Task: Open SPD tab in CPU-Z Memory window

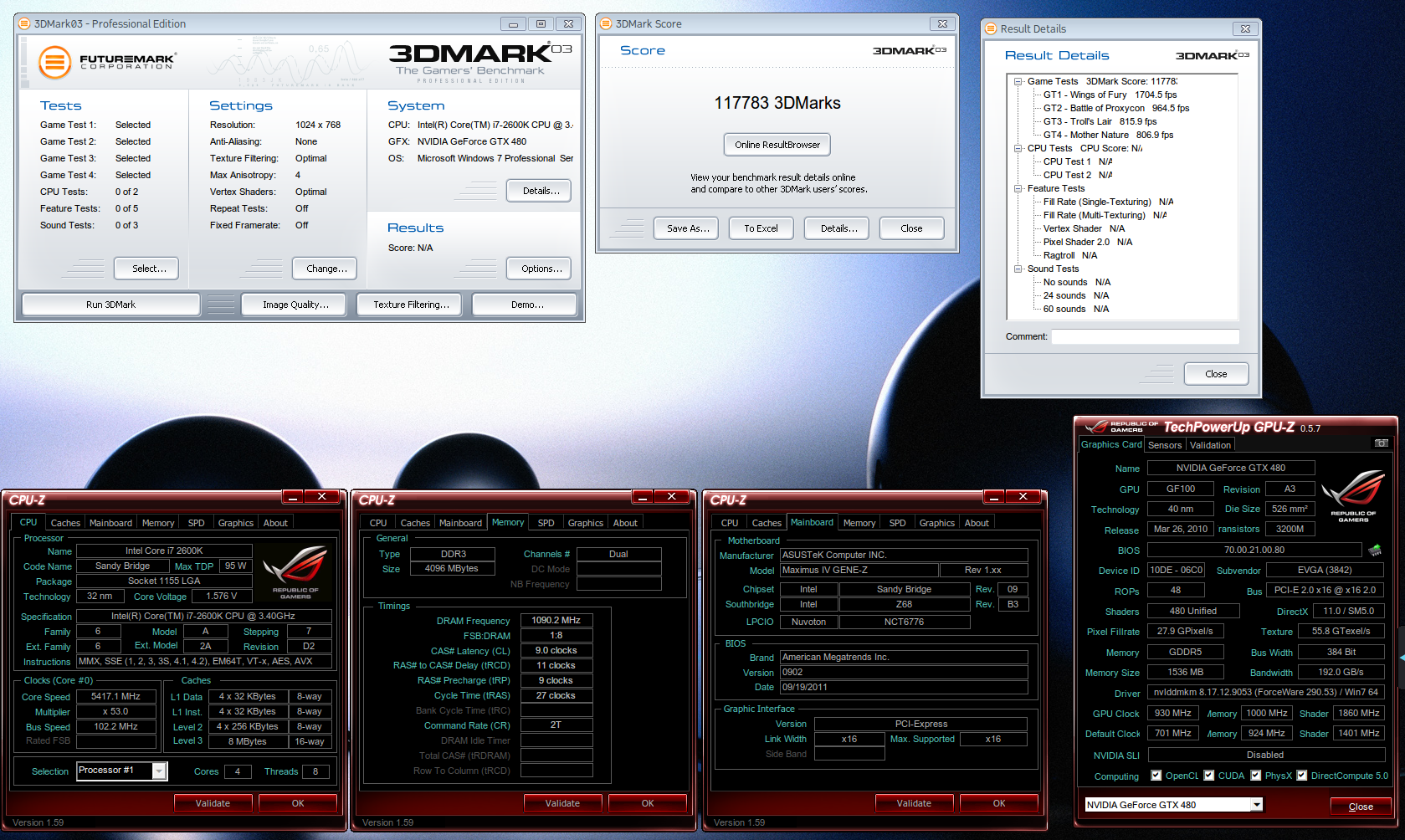Action: click(x=546, y=523)
